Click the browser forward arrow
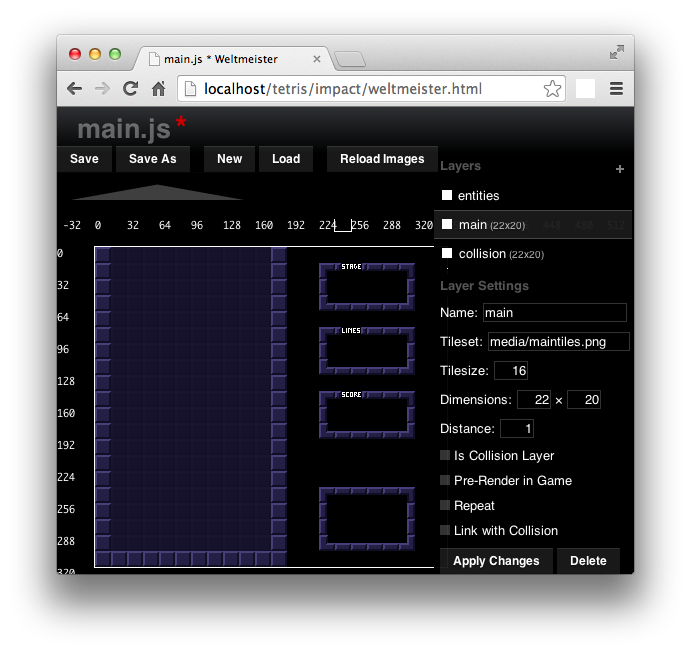691x653 pixels. [102, 89]
